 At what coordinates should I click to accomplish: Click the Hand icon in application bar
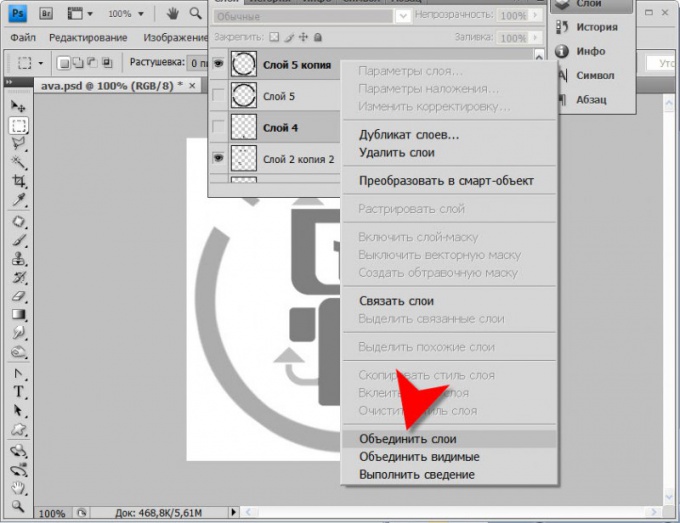173,13
